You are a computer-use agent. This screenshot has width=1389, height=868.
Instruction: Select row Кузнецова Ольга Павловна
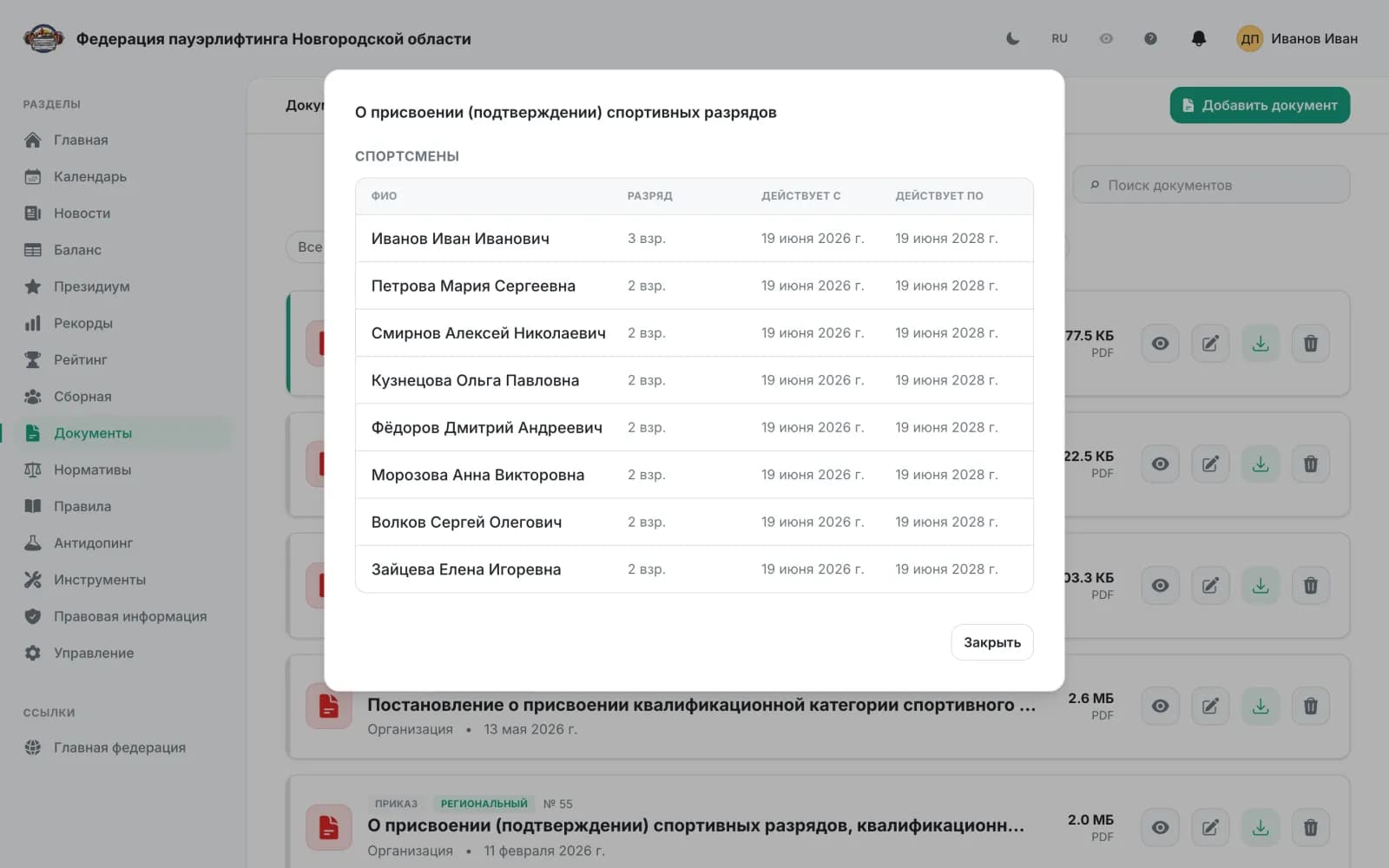point(694,380)
